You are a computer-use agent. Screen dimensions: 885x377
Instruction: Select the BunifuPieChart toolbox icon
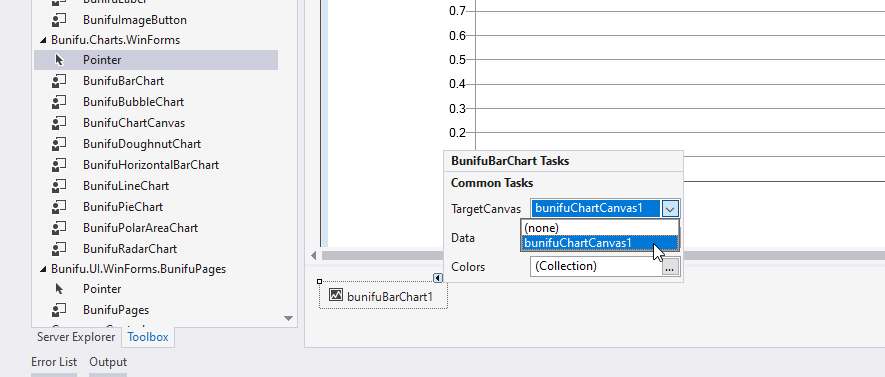pos(59,207)
